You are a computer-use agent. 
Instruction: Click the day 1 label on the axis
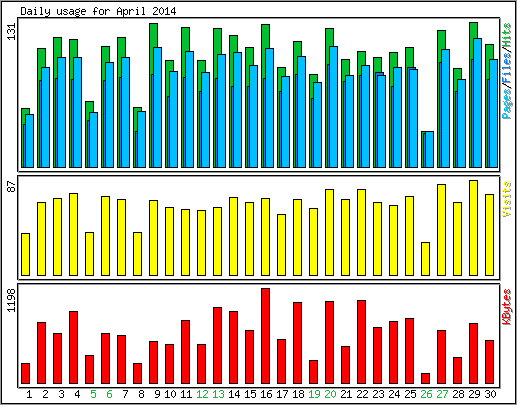tap(29, 394)
